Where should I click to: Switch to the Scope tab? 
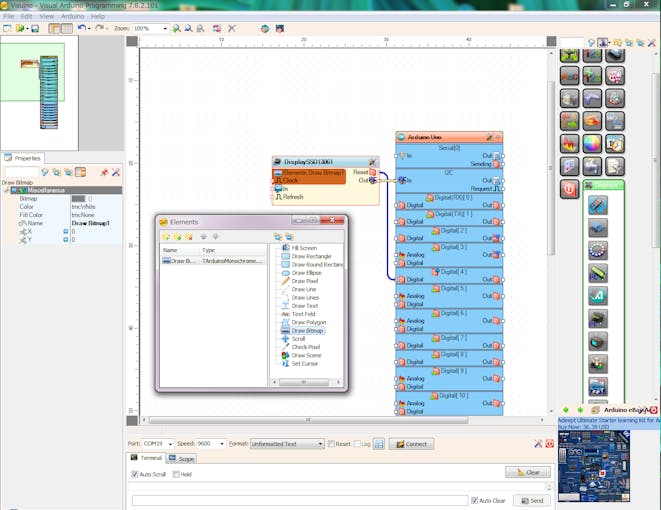click(182, 459)
